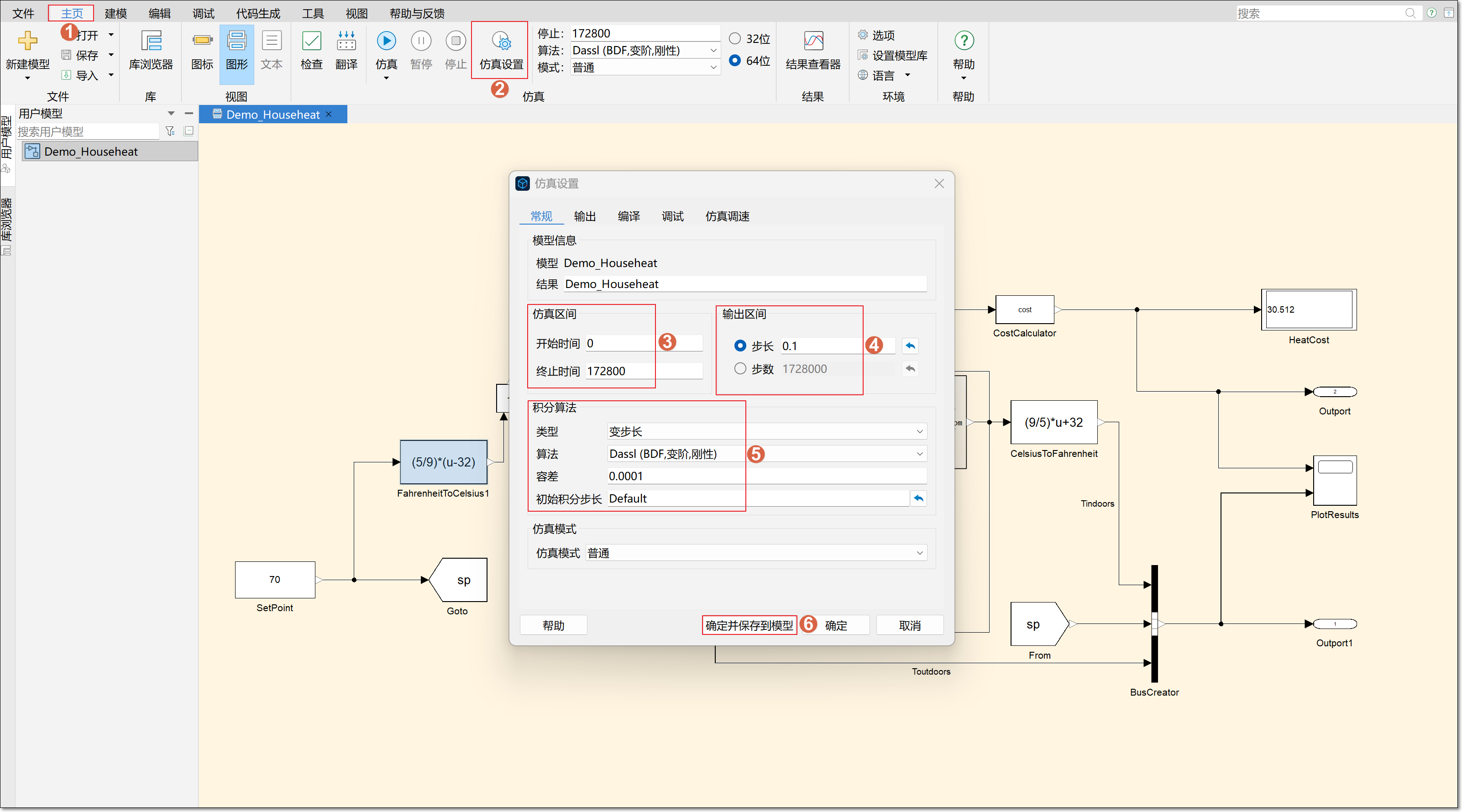Viewport: 1462px width, 812px height.
Task: Click 确定并保存到模型 button
Action: coord(749,625)
